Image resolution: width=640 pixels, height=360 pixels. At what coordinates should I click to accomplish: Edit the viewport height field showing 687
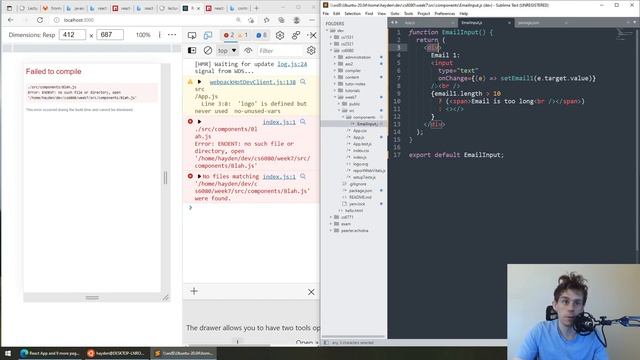click(110, 35)
